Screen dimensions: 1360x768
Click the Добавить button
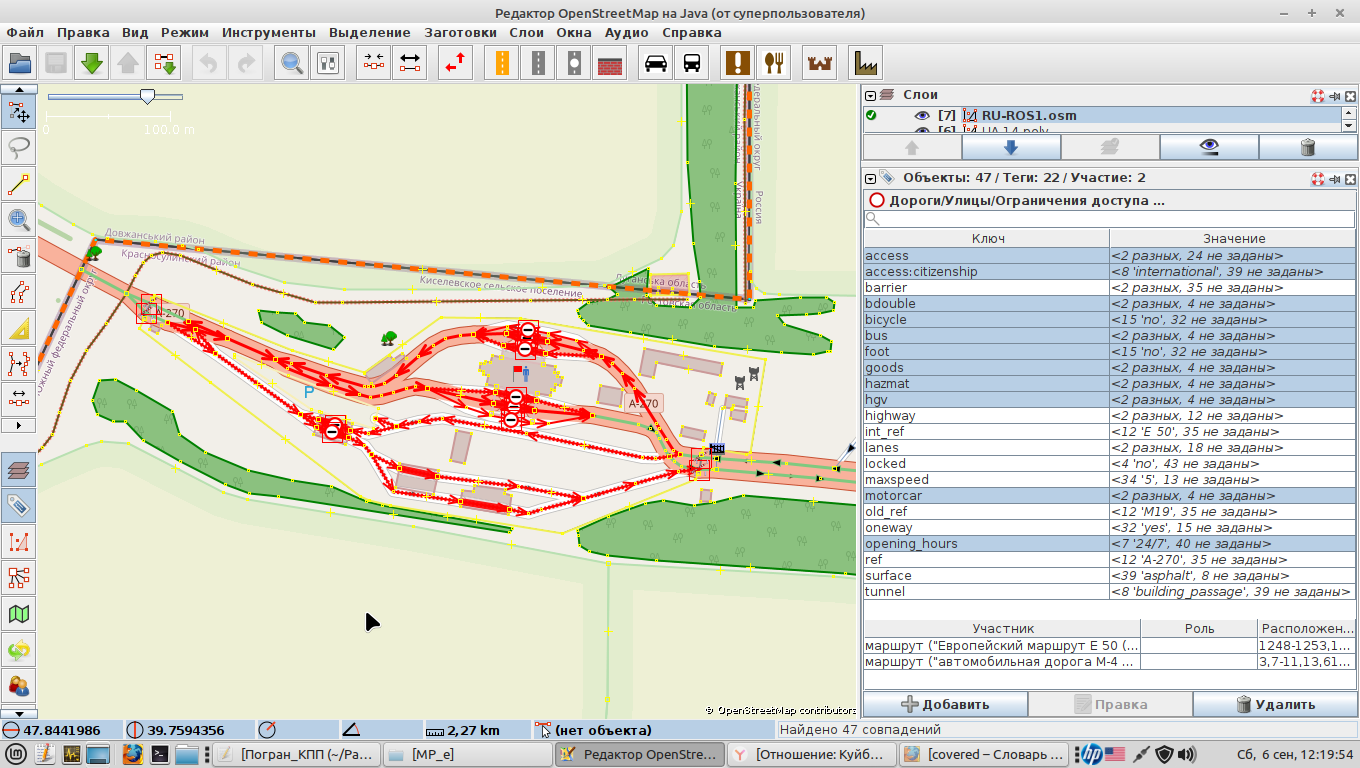point(945,704)
